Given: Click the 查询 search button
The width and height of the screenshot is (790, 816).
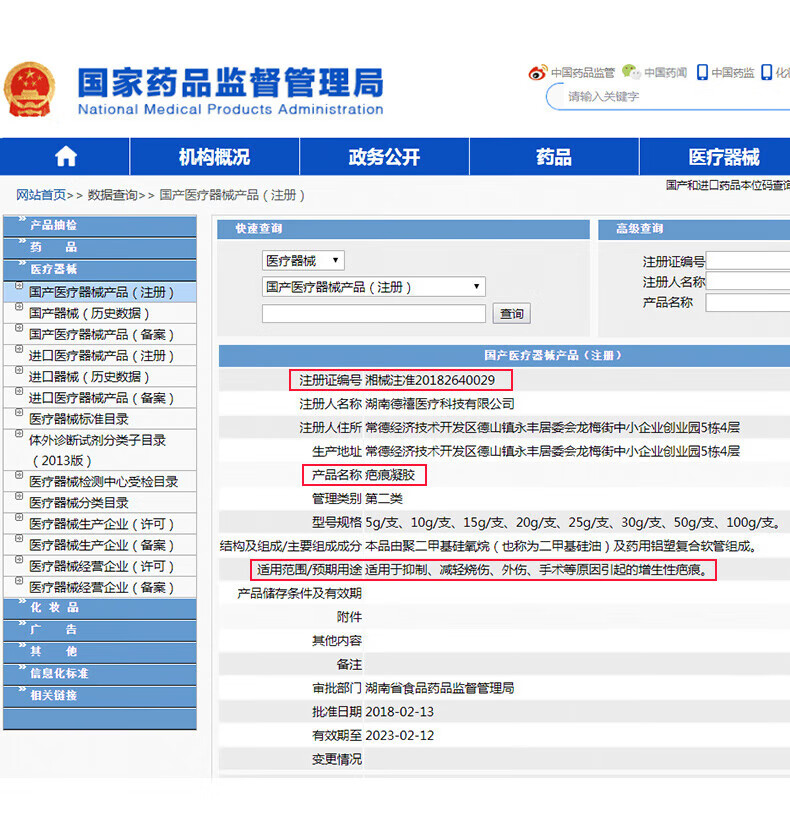Looking at the screenshot, I should pyautogui.click(x=512, y=314).
